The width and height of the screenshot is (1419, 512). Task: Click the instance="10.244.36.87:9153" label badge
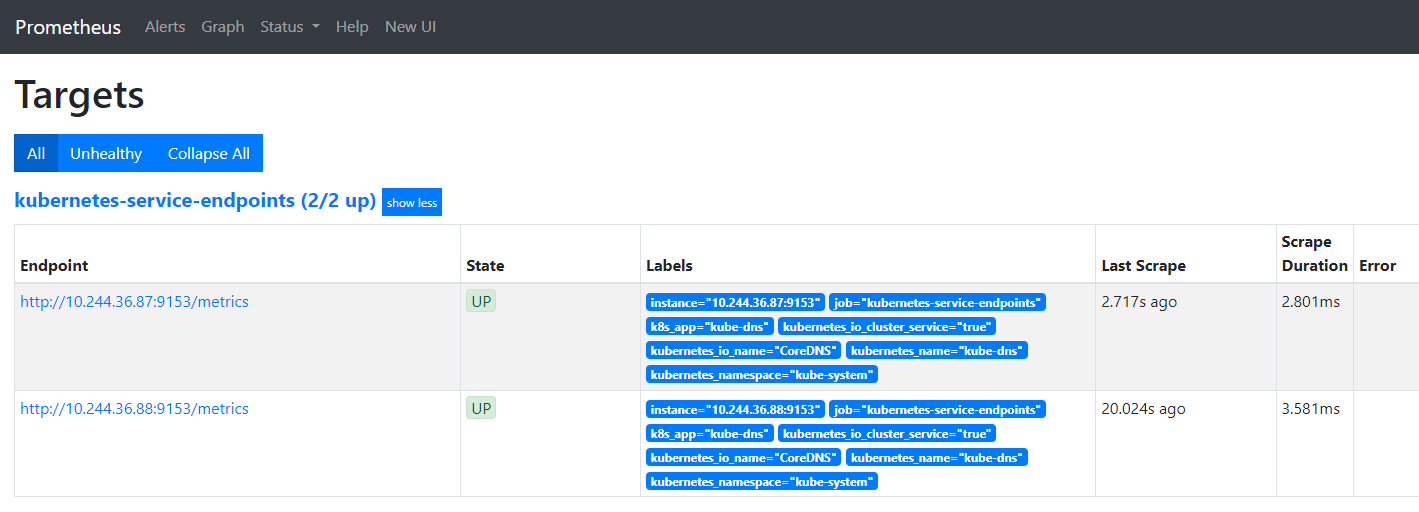pyautogui.click(x=735, y=302)
